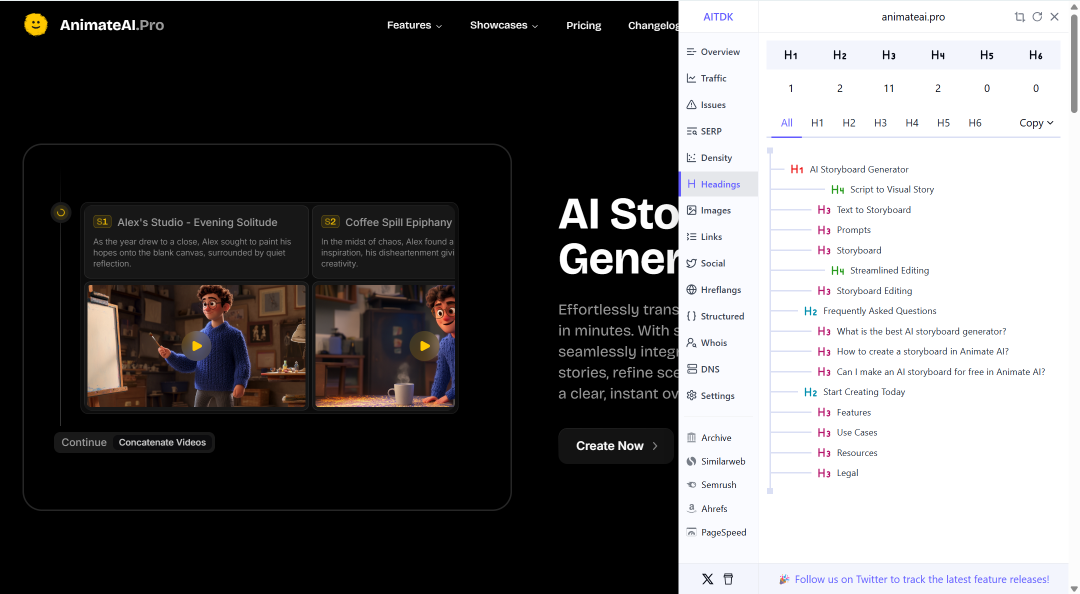Open the Social bird icon
Viewport: 1080px width, 594px height.
(x=691, y=263)
